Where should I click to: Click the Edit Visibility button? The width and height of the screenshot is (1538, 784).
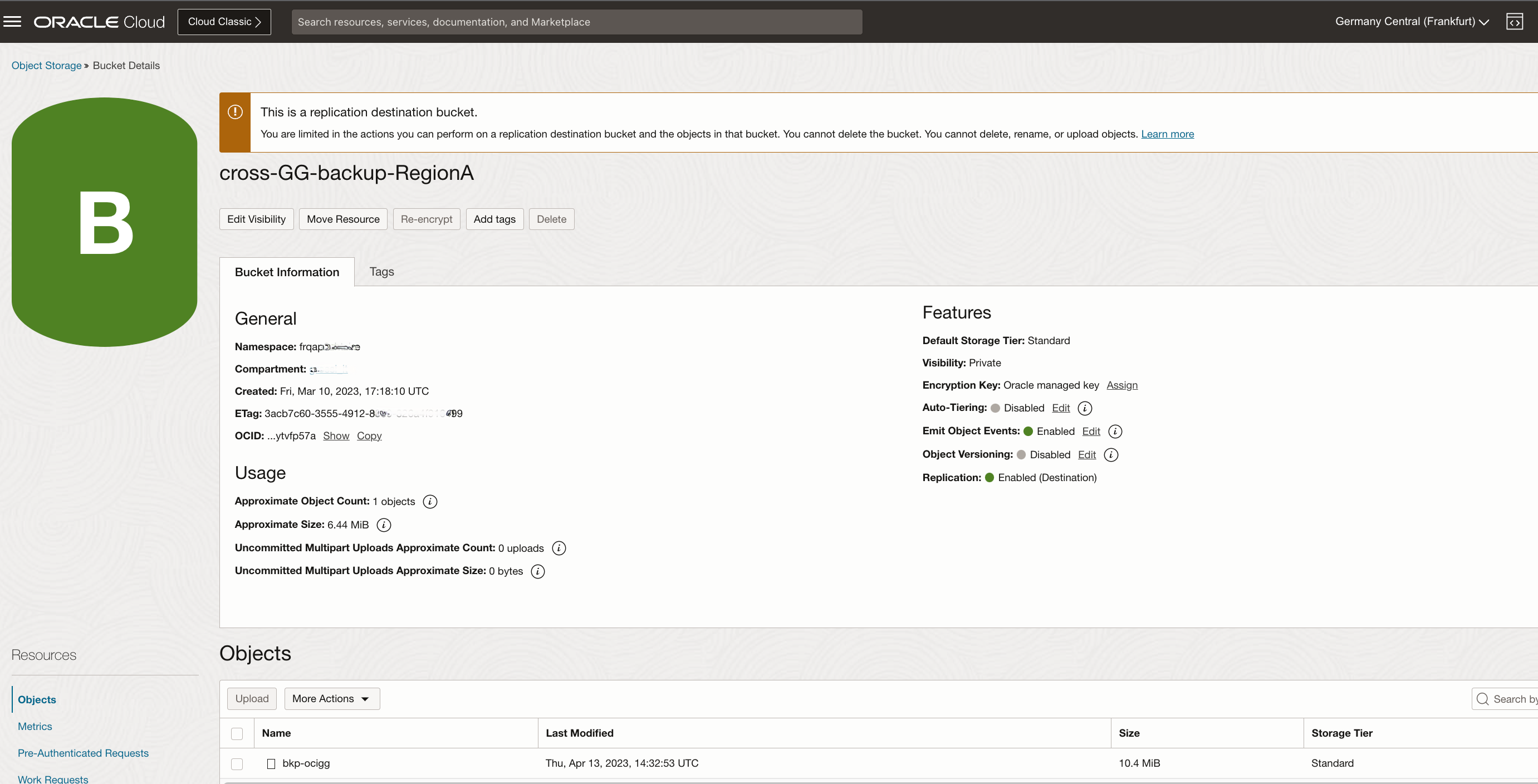[x=257, y=219]
